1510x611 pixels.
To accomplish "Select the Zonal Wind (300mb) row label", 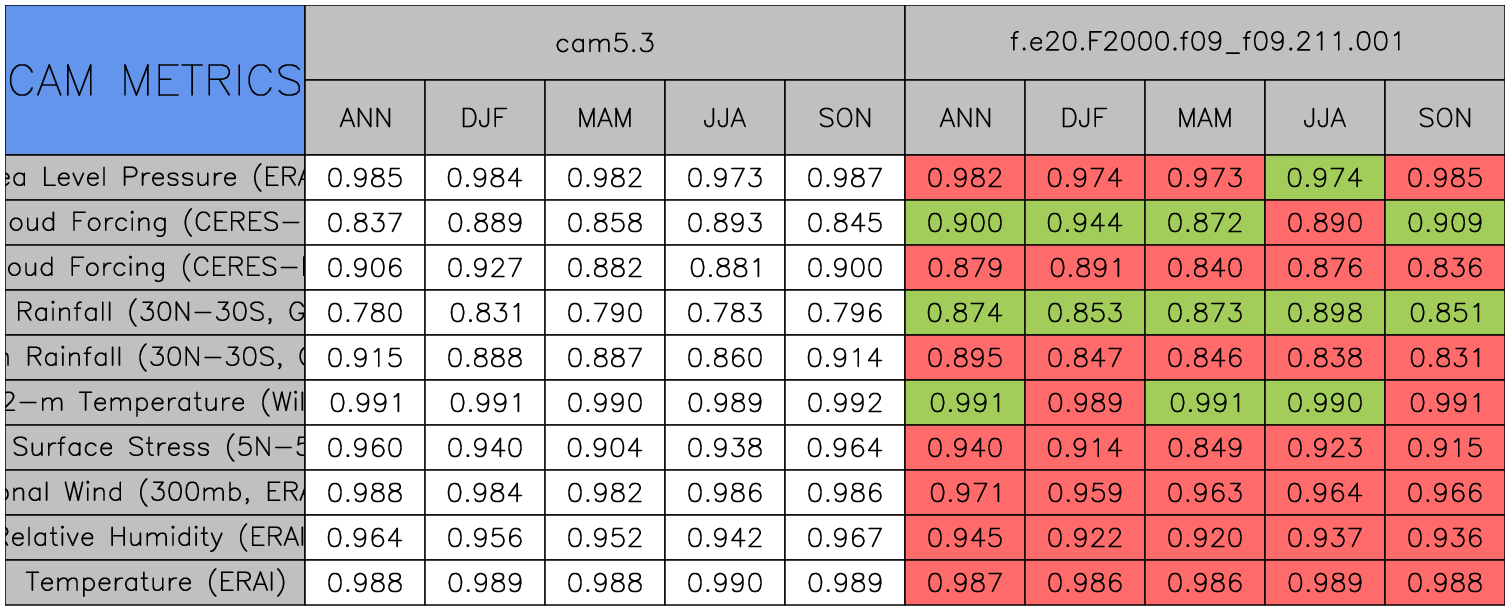I will (155, 493).
